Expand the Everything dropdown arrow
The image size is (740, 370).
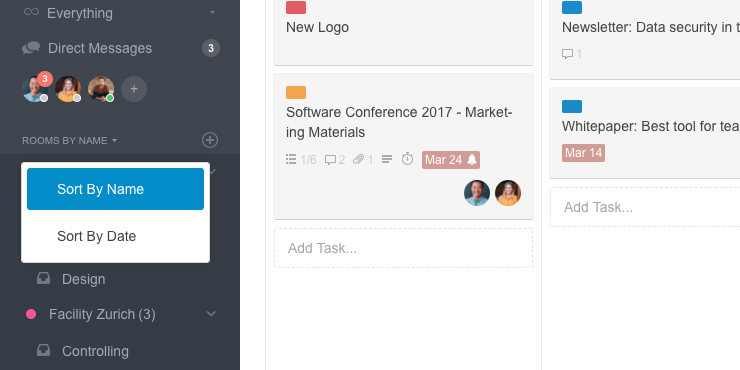click(x=212, y=12)
